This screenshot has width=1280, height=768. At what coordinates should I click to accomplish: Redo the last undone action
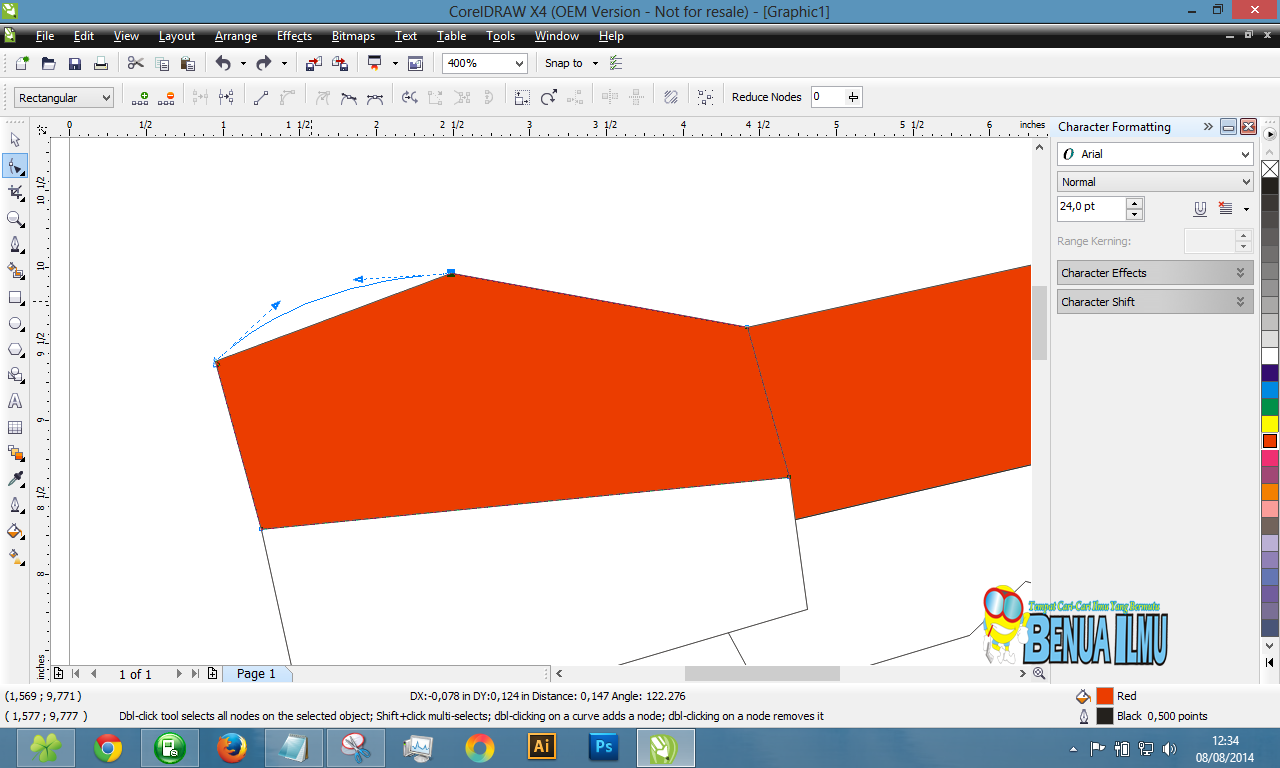pyautogui.click(x=264, y=63)
